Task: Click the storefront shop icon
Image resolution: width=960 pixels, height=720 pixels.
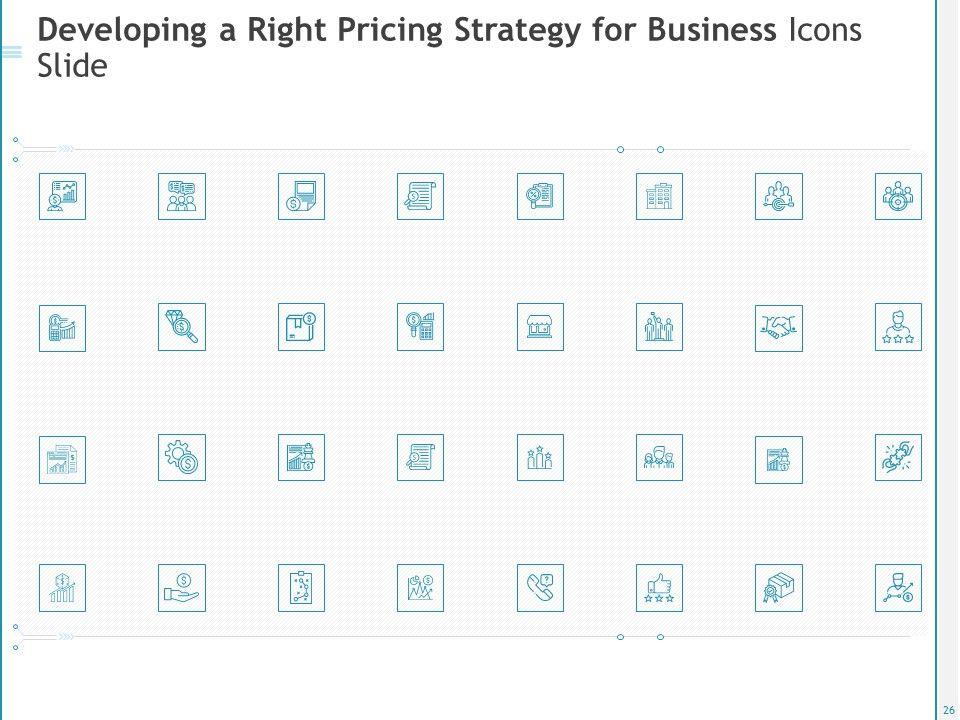Action: coord(540,327)
